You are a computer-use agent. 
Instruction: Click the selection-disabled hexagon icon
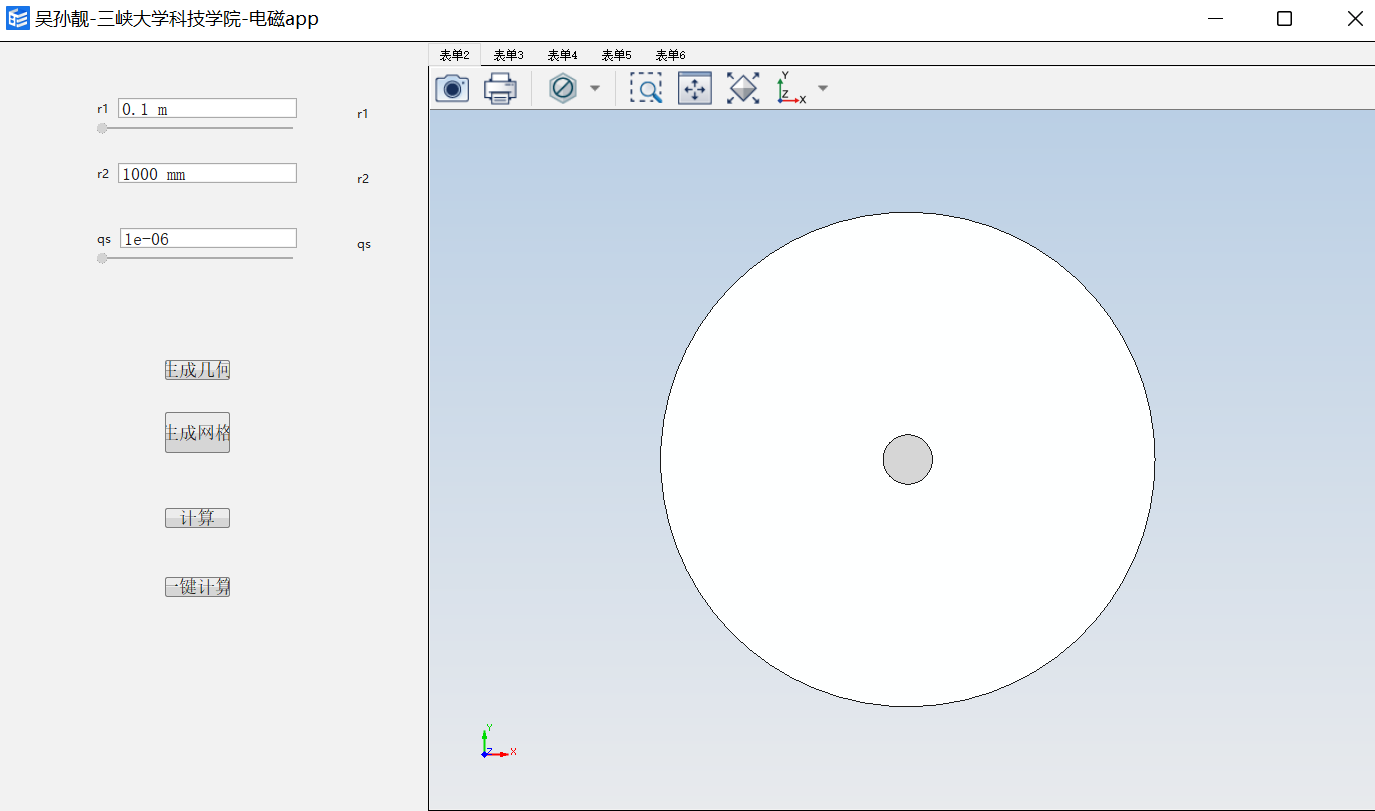pos(563,88)
